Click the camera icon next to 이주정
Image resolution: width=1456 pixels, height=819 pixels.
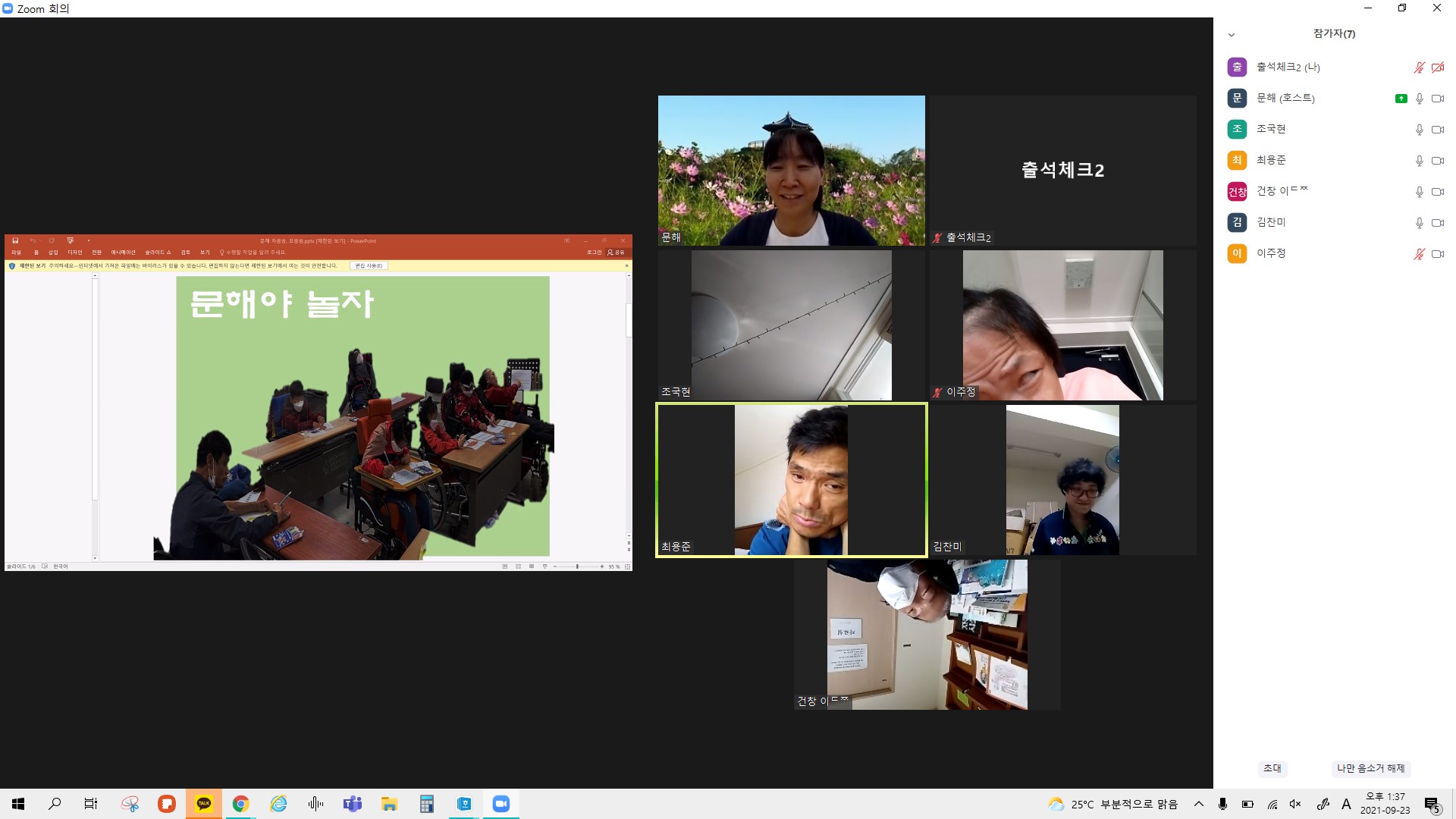click(1437, 254)
